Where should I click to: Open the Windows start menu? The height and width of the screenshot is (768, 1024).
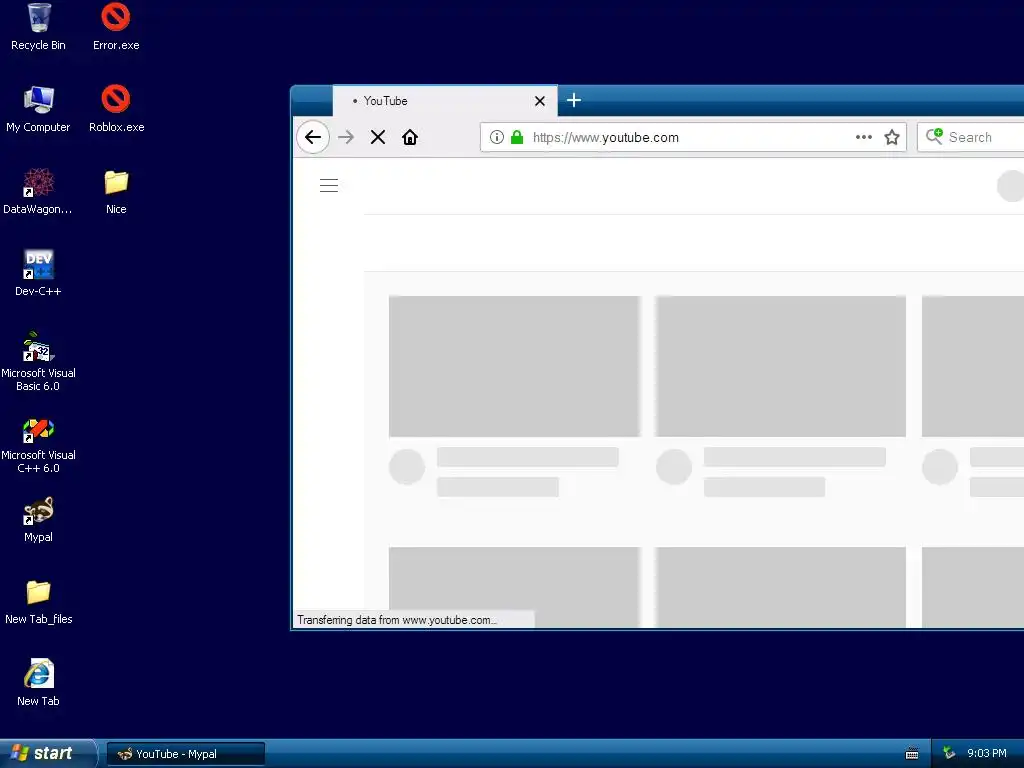(x=47, y=753)
